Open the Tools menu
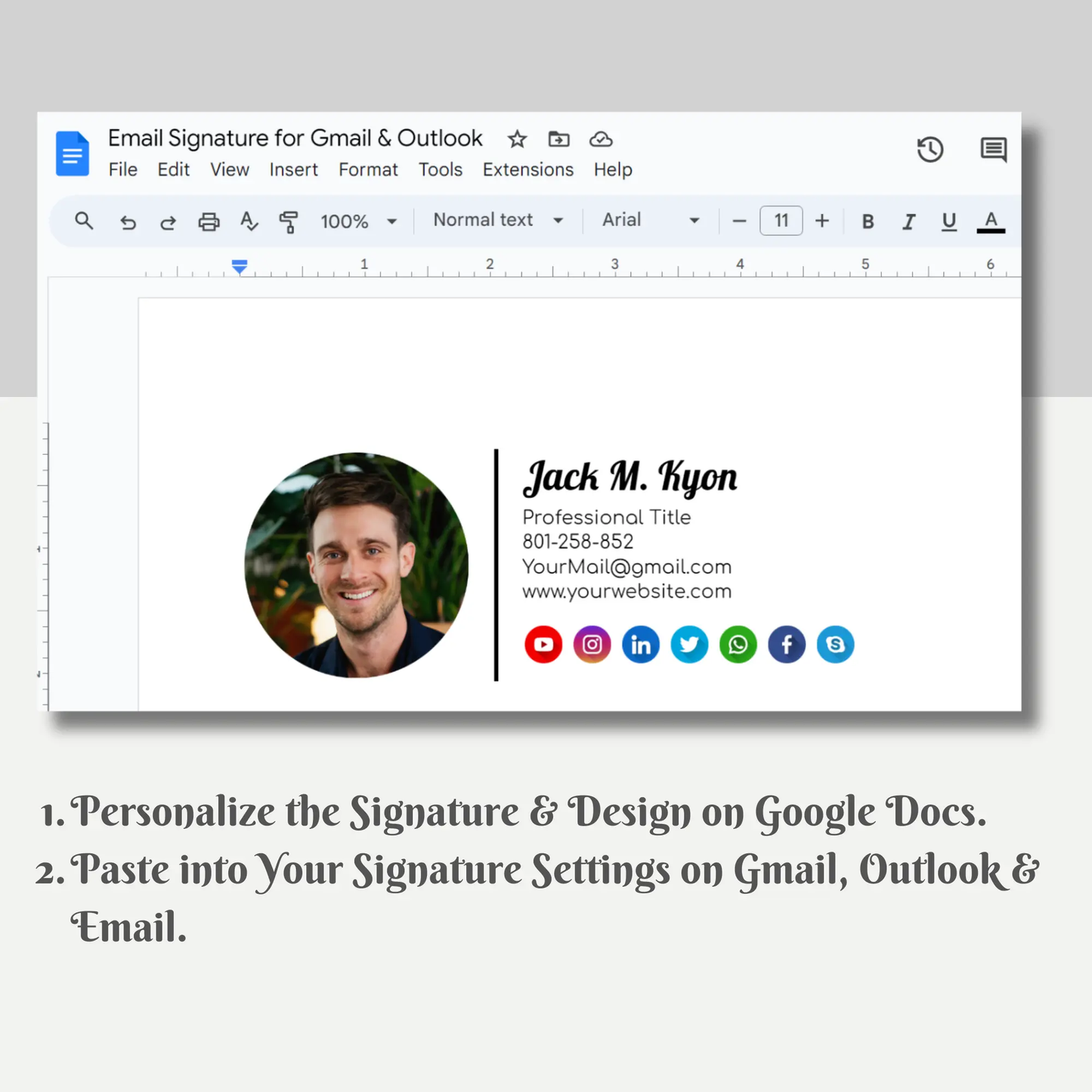This screenshot has height=1092, width=1092. (441, 169)
